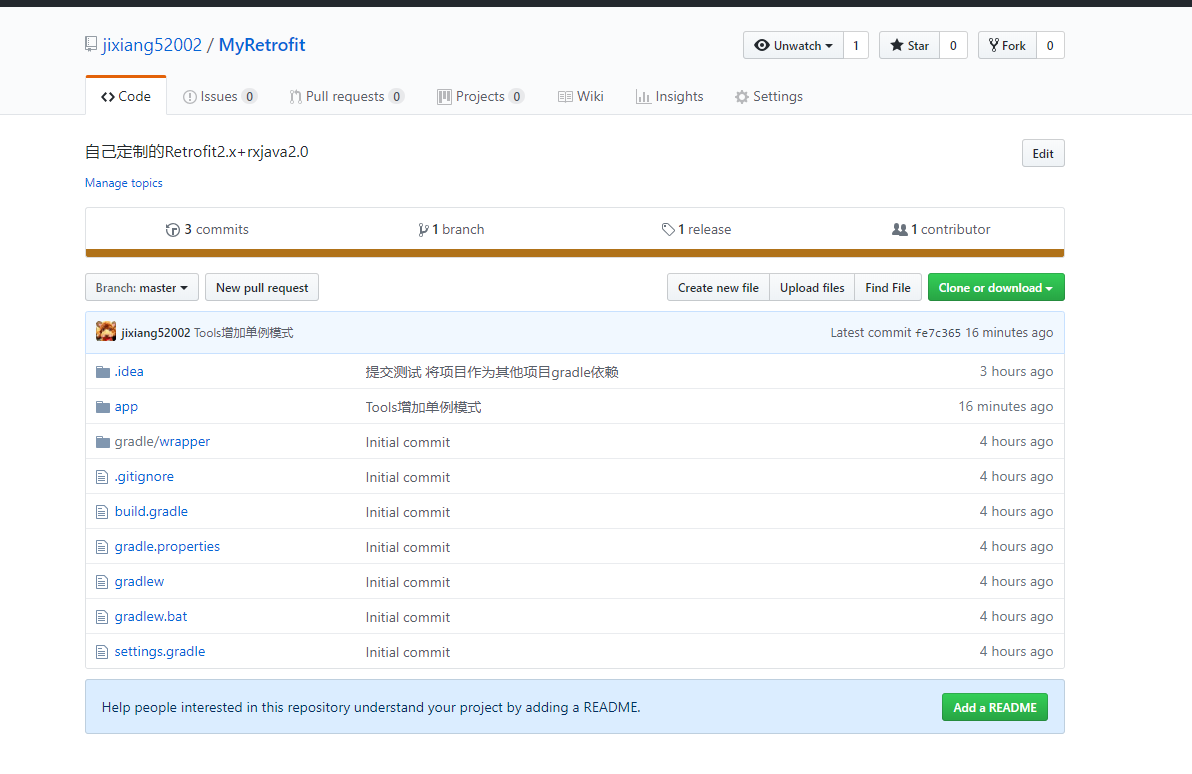Open the Manage topics link
The image size is (1192, 774).
(124, 183)
